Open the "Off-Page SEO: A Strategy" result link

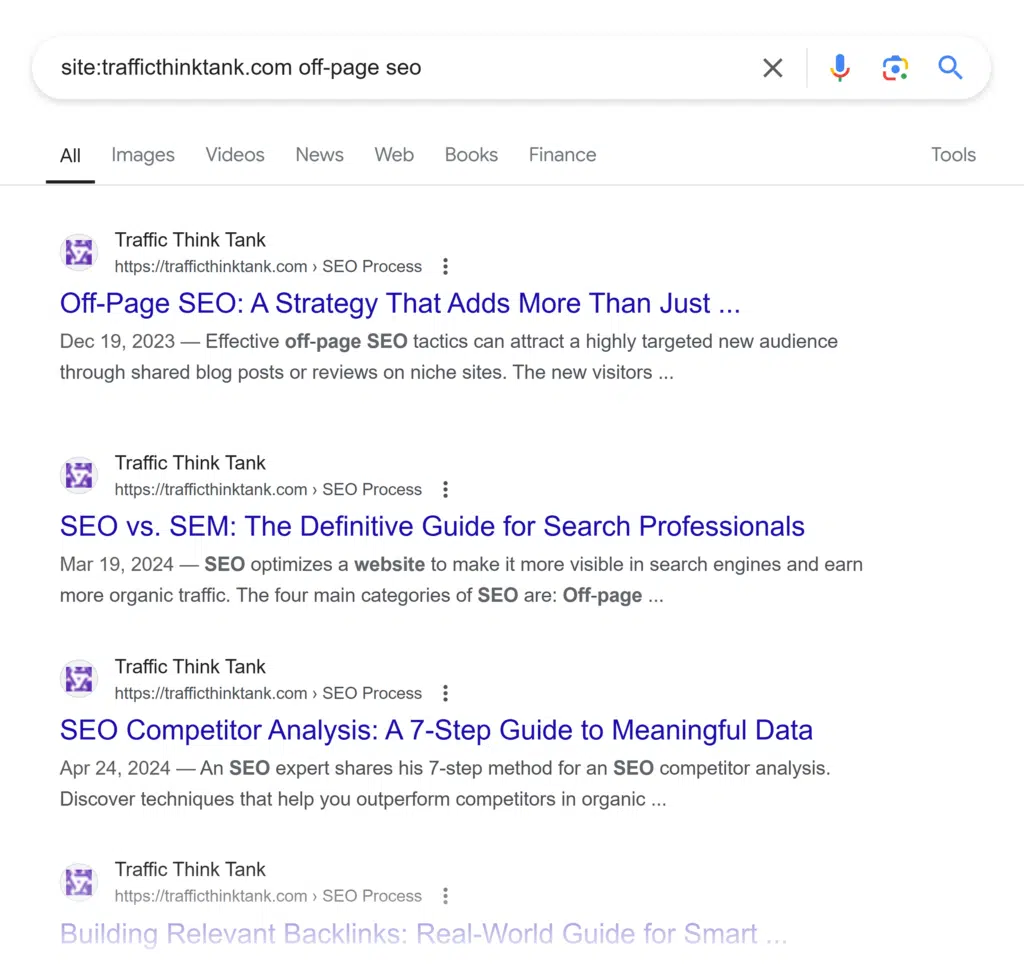coord(400,304)
